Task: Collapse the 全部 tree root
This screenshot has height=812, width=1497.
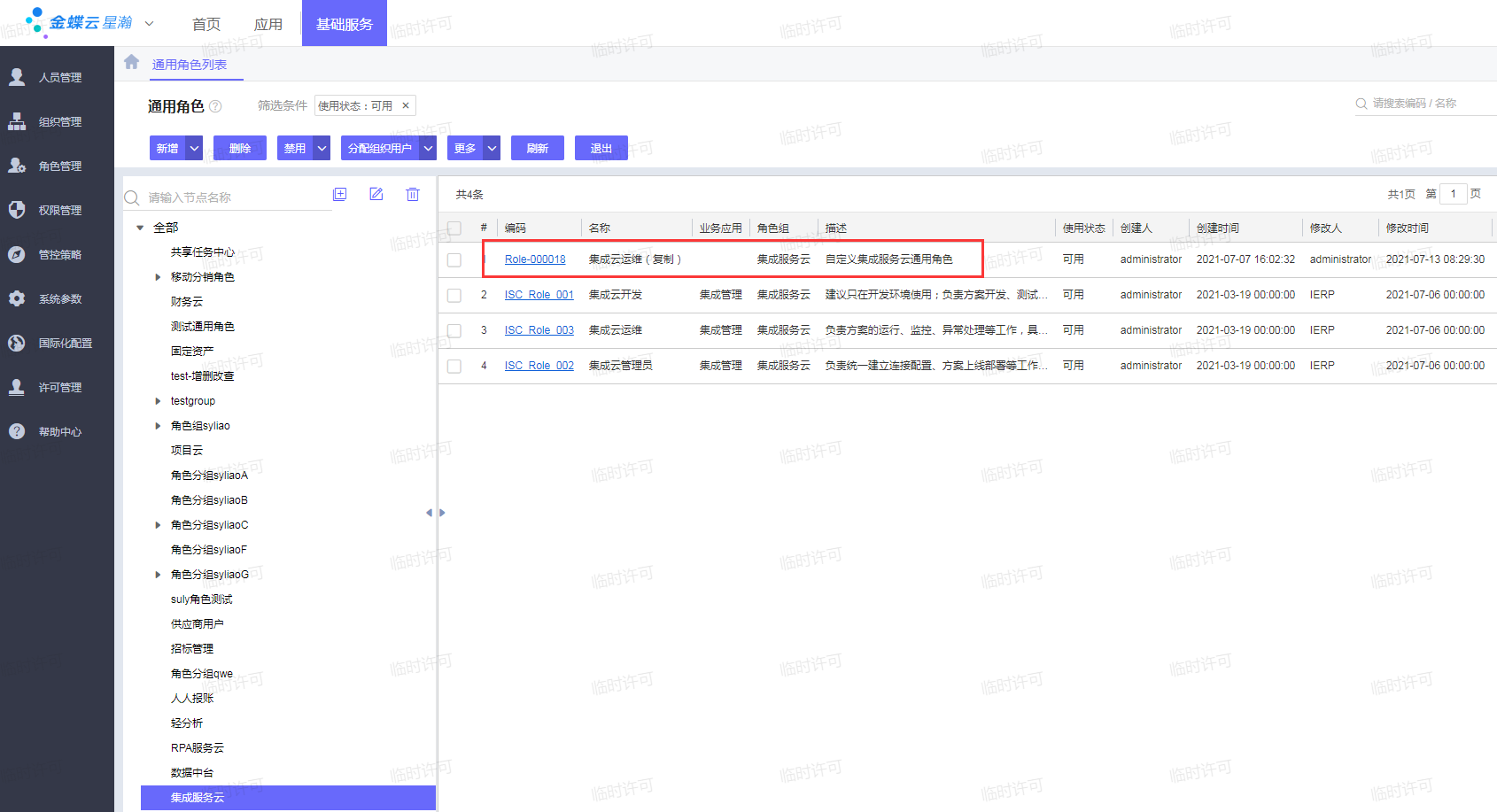Action: click(140, 228)
